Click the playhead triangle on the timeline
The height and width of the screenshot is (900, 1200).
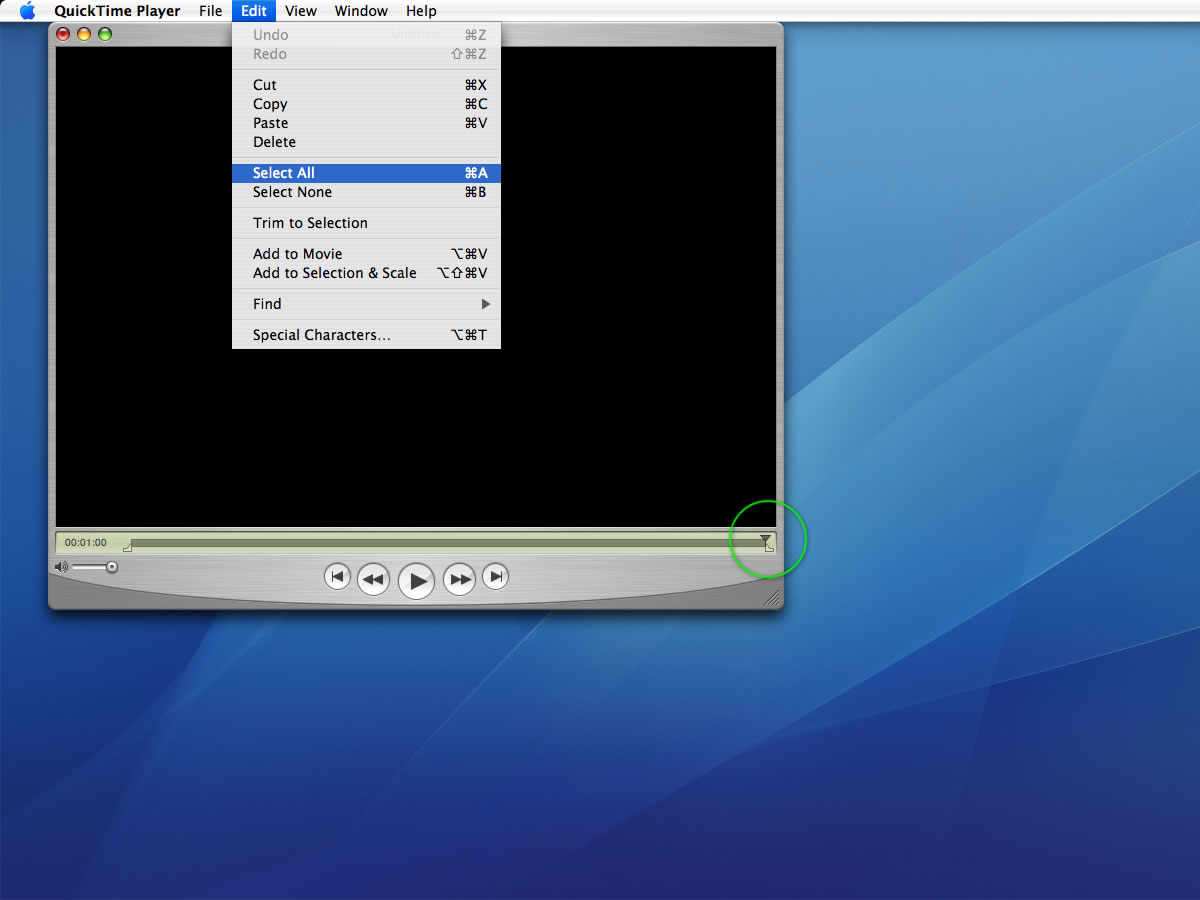(x=765, y=539)
